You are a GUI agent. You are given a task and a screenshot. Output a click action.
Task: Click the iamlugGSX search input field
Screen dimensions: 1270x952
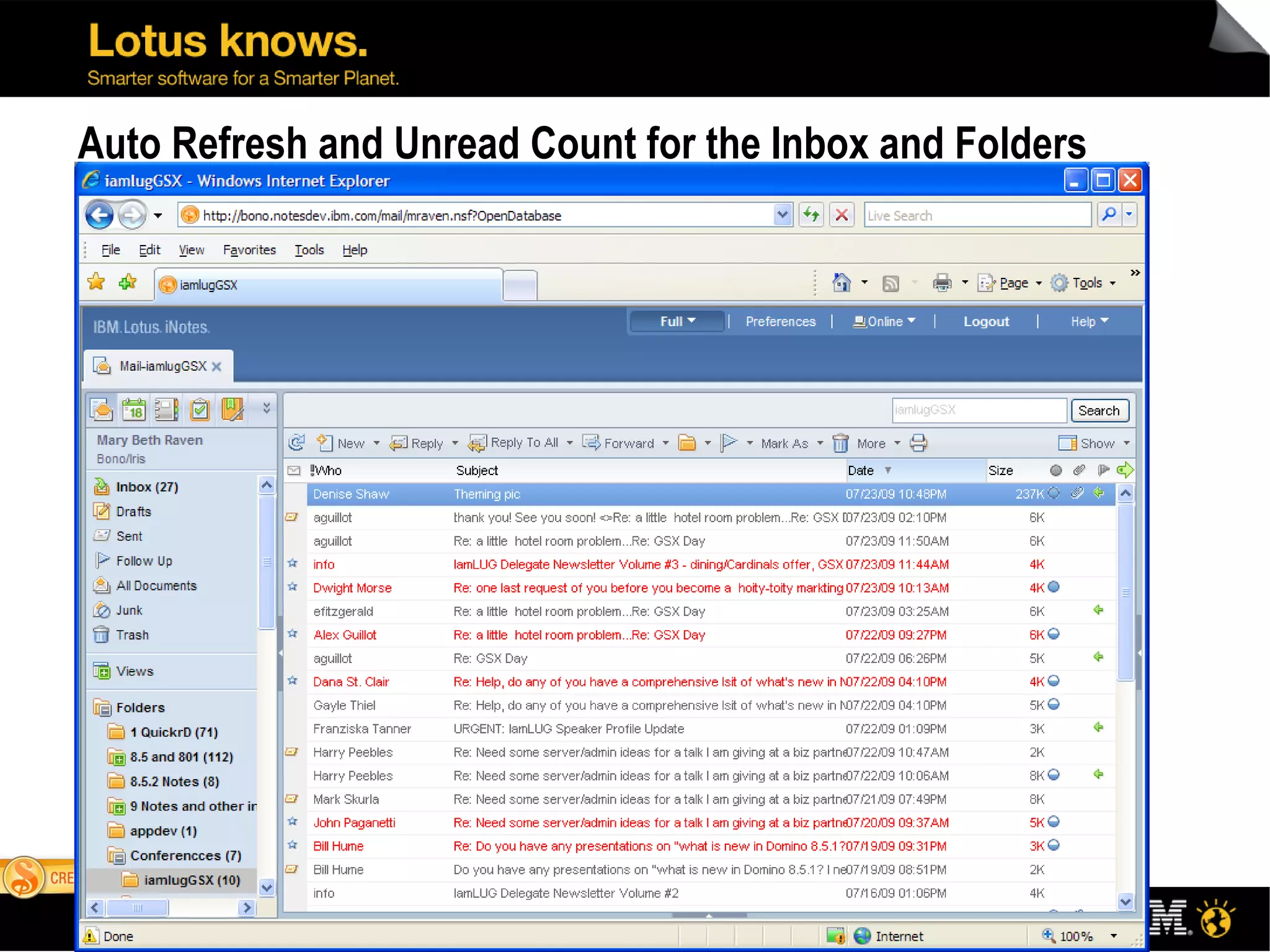point(979,410)
